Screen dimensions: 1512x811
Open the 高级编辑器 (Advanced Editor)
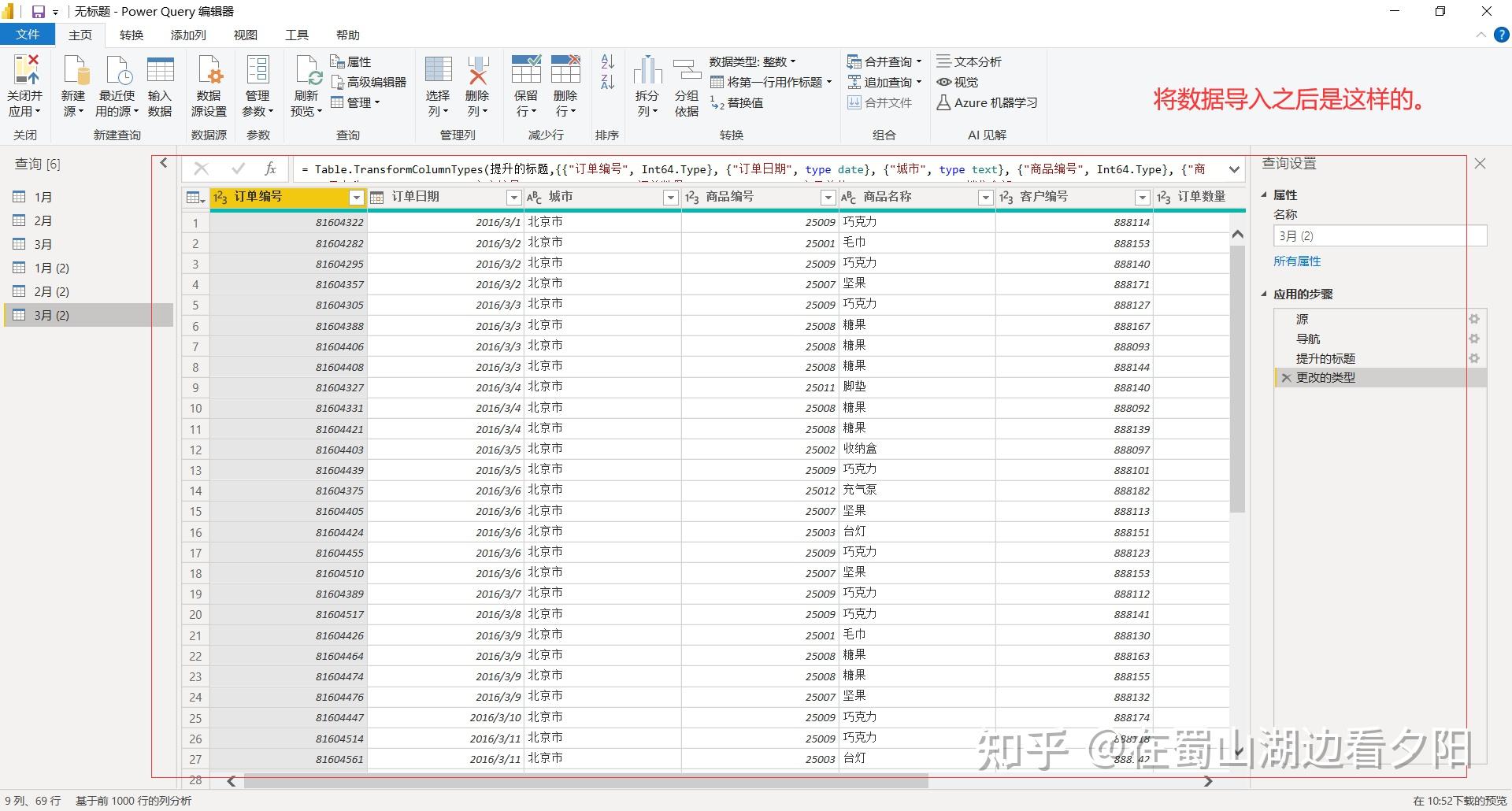(x=369, y=82)
